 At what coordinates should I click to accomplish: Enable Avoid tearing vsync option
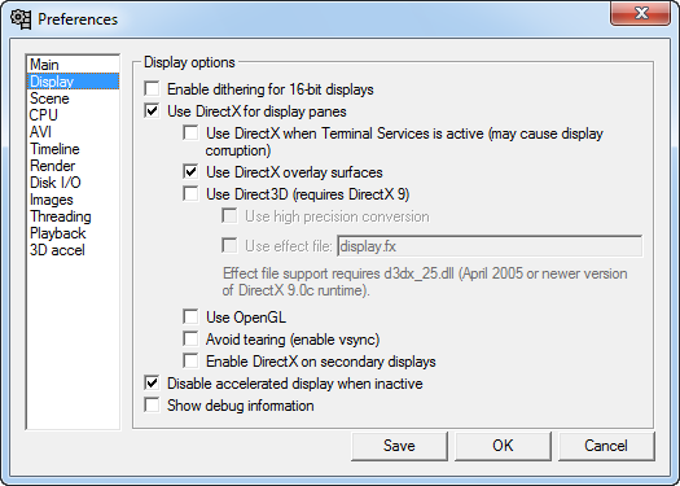coord(191,339)
